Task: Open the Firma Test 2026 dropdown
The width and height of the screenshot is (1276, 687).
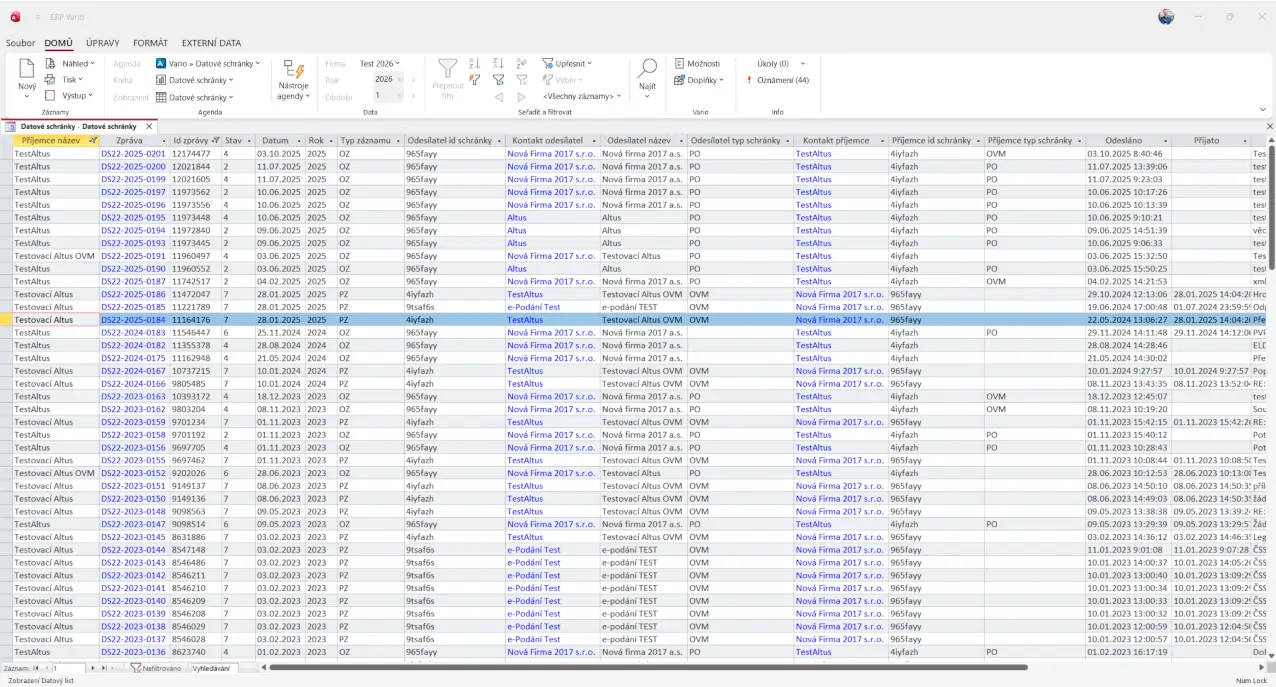Action: pos(379,63)
